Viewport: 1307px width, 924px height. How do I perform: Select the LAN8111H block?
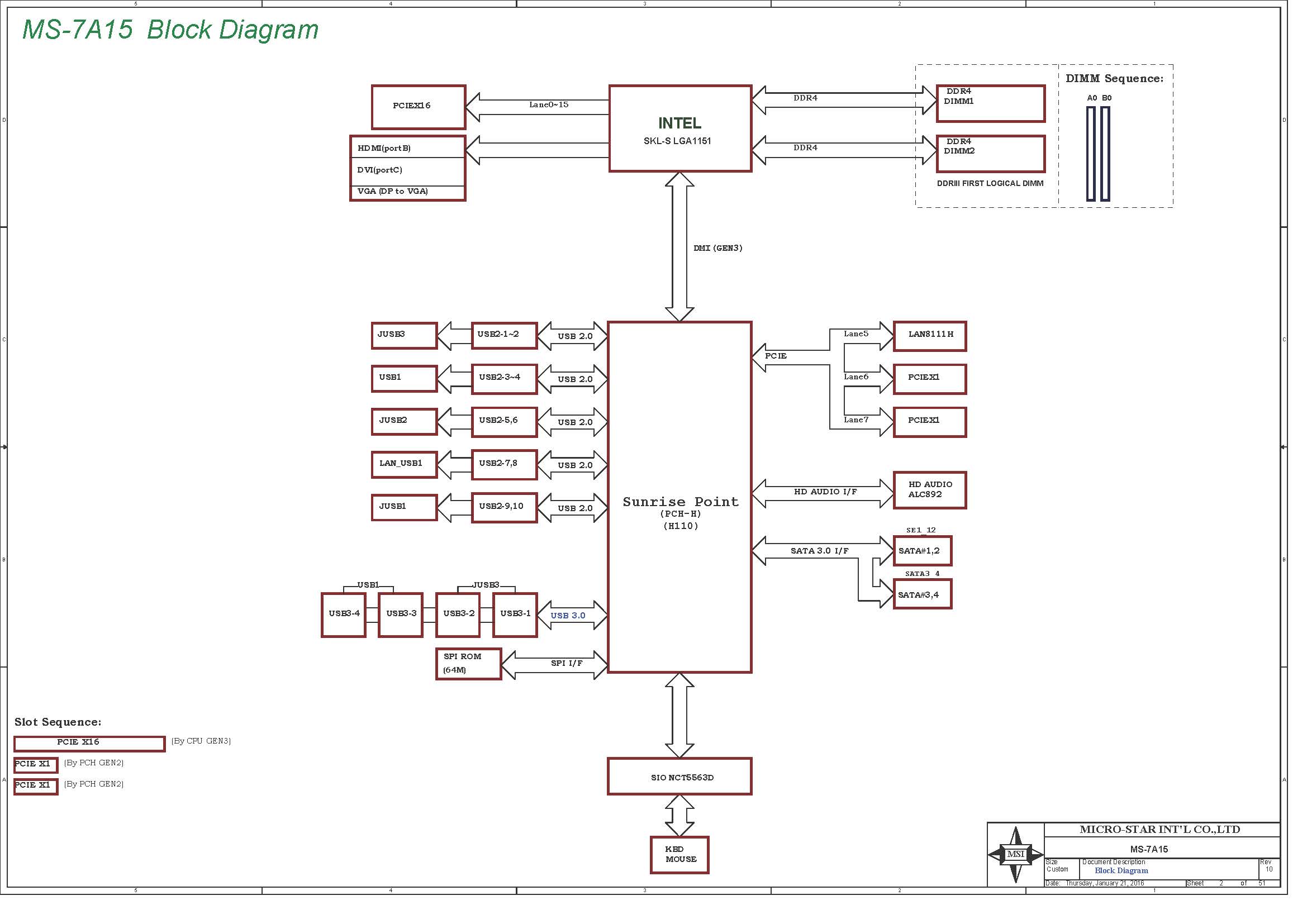(930, 336)
